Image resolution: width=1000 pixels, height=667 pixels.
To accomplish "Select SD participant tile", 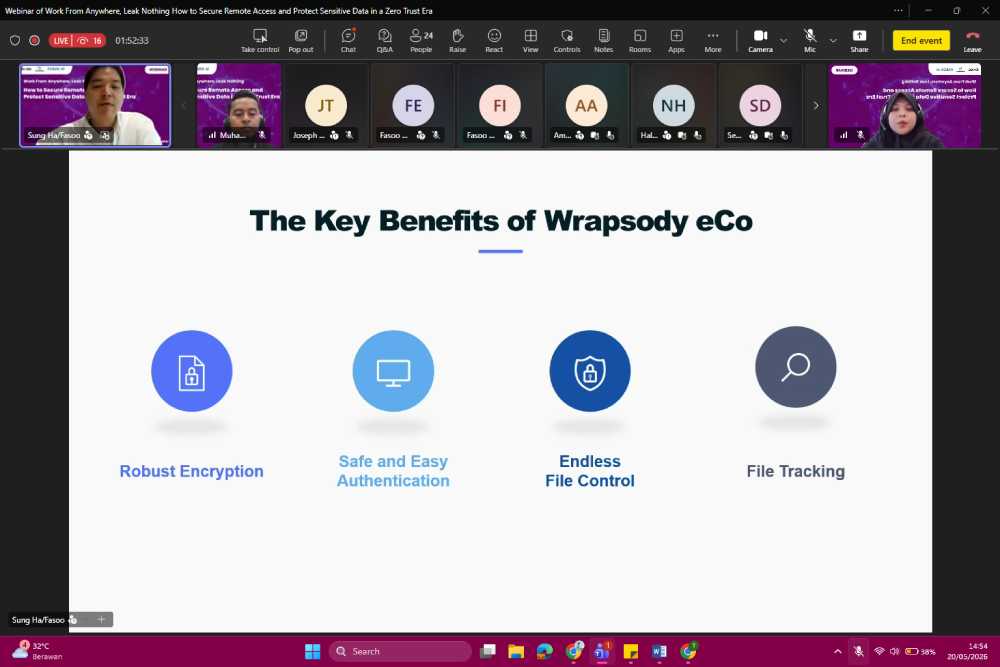I will (760, 105).
